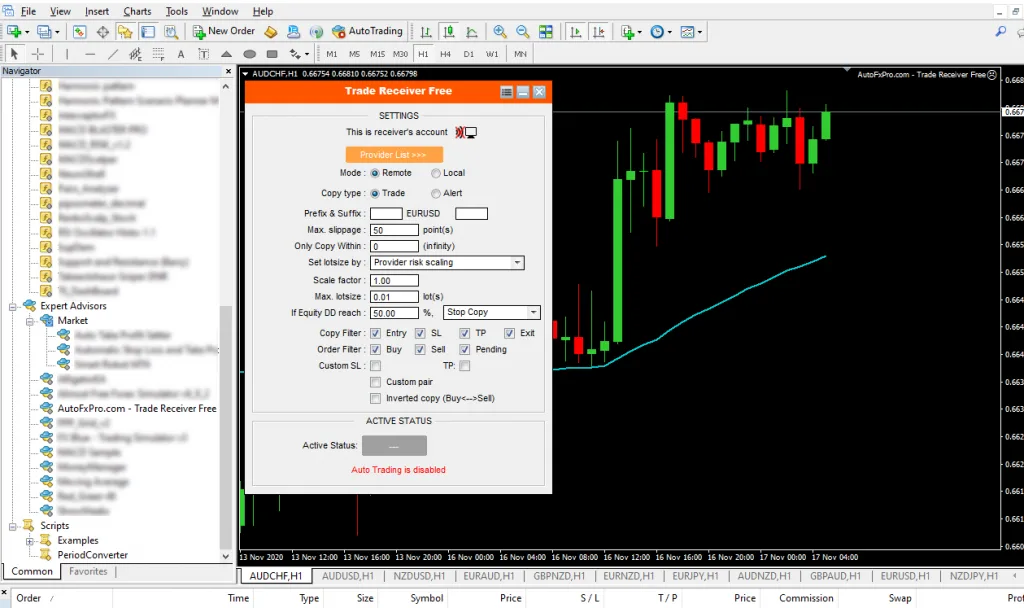Select the ellipse shape tool
This screenshot has width=1024, height=608.
tap(249, 54)
